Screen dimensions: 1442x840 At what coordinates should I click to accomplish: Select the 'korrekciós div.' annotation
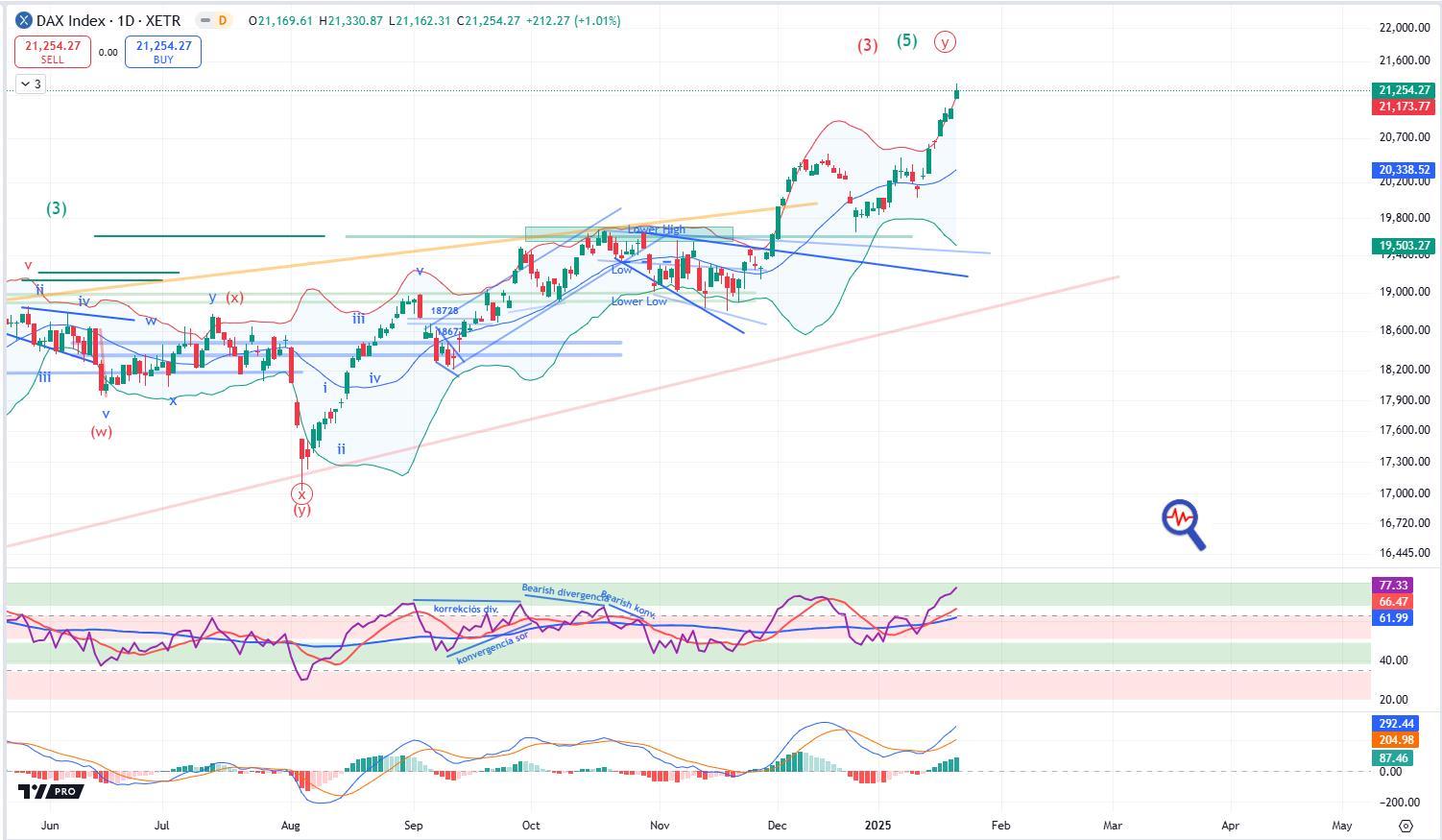click(467, 609)
